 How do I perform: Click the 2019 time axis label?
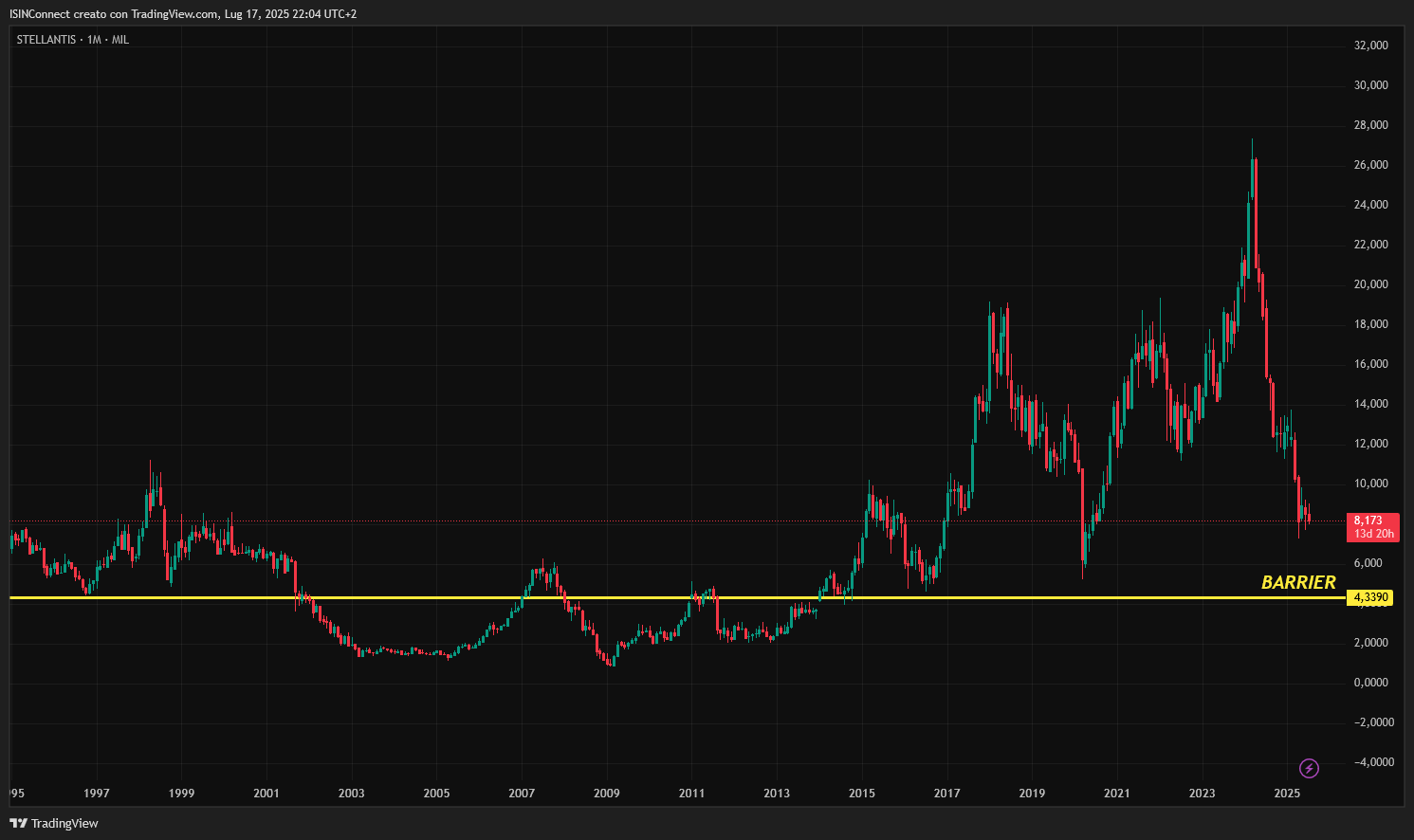(x=1032, y=794)
